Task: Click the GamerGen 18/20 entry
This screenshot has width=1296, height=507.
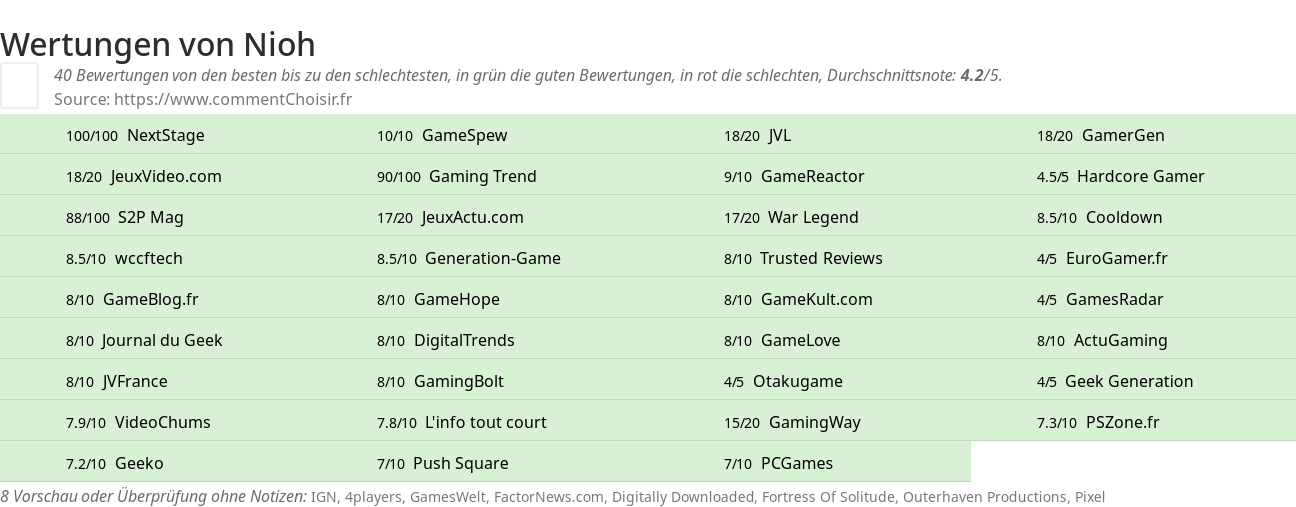Action: point(1101,135)
